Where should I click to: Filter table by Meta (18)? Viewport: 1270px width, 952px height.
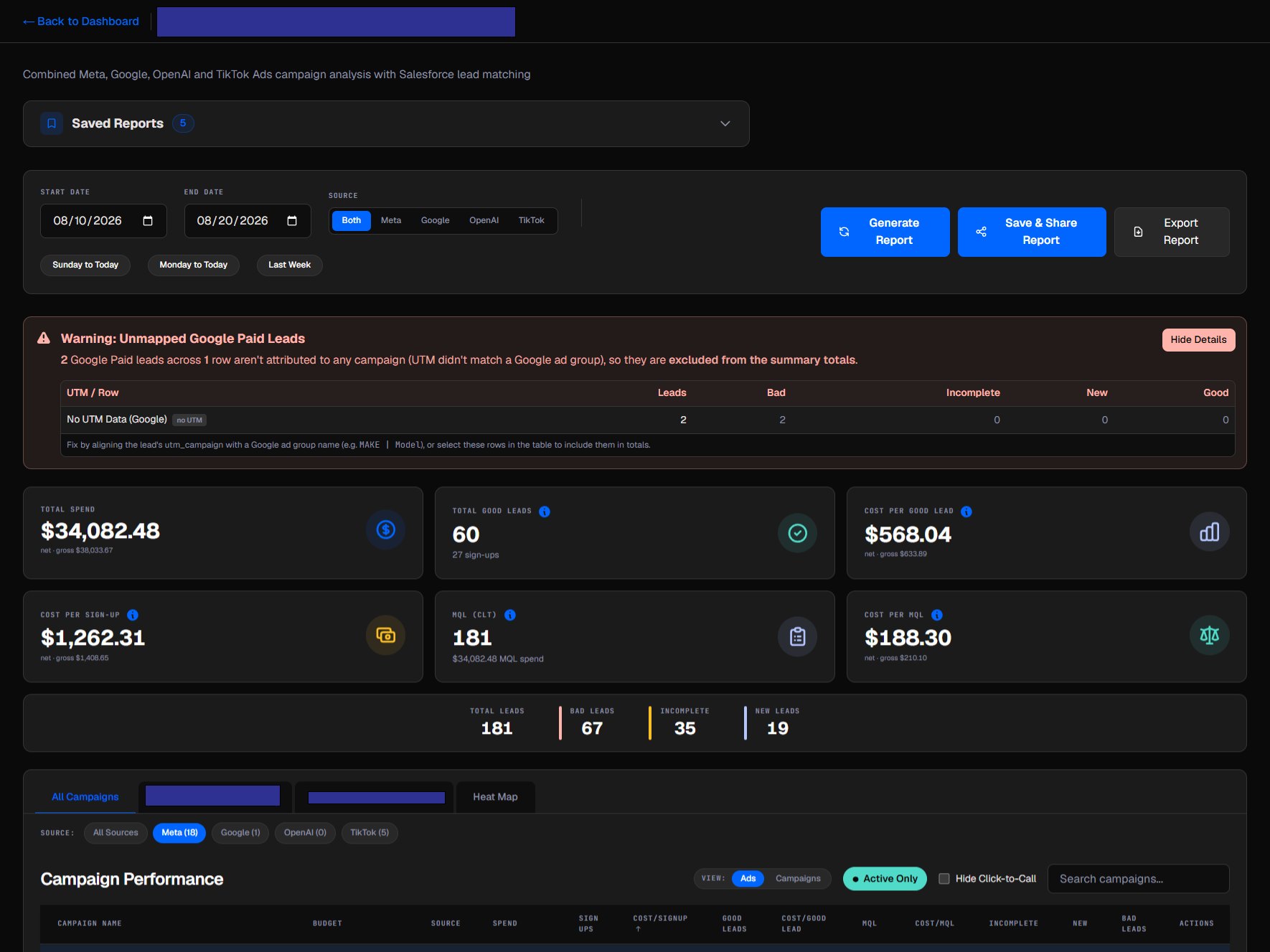coord(179,833)
